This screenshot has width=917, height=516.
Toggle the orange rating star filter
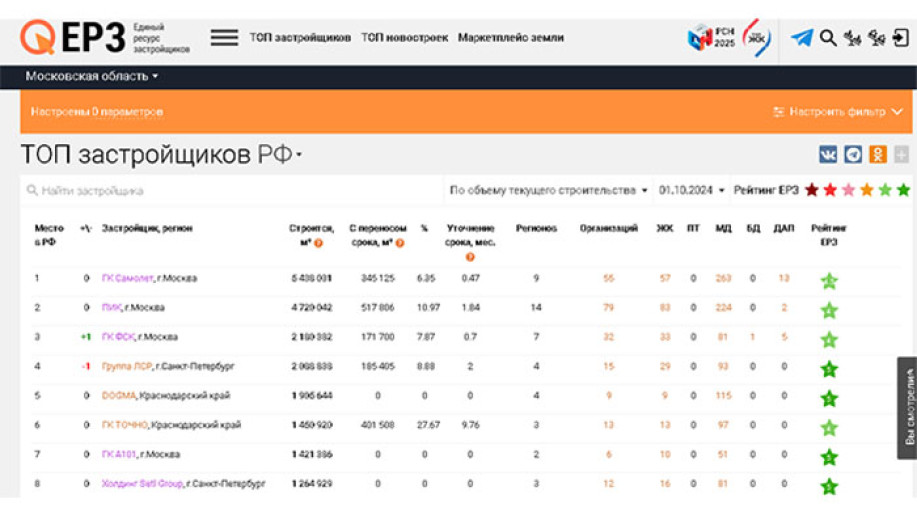click(x=867, y=190)
